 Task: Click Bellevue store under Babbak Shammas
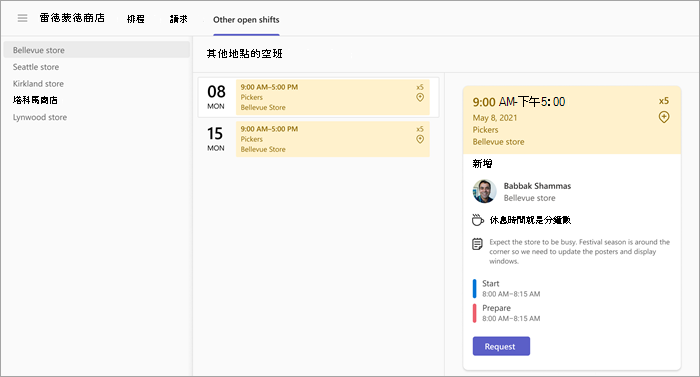tap(529, 198)
